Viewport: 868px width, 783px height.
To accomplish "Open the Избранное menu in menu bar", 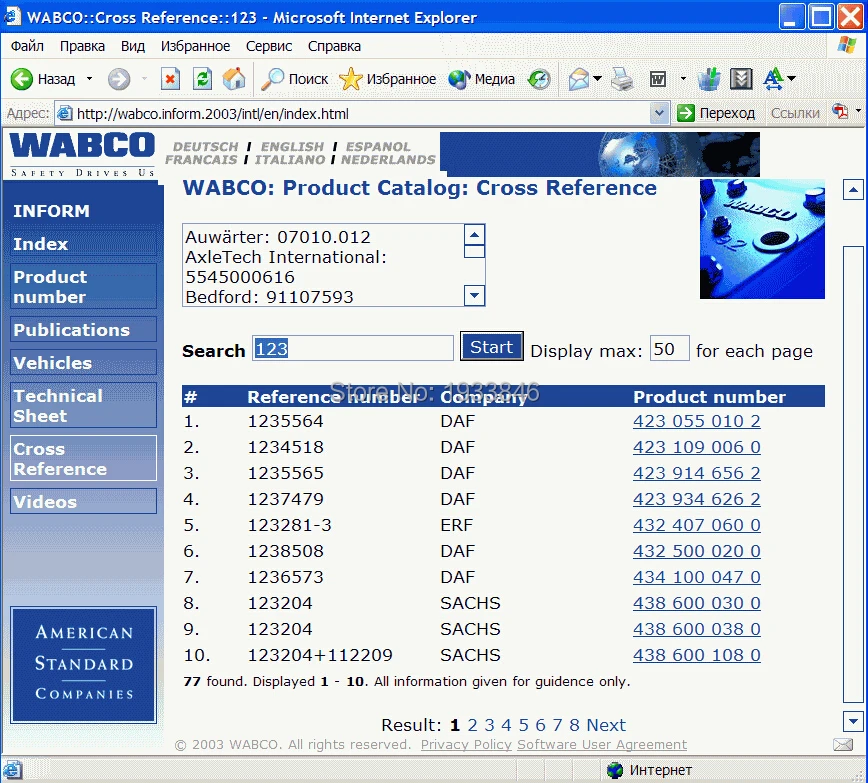I will pos(195,46).
